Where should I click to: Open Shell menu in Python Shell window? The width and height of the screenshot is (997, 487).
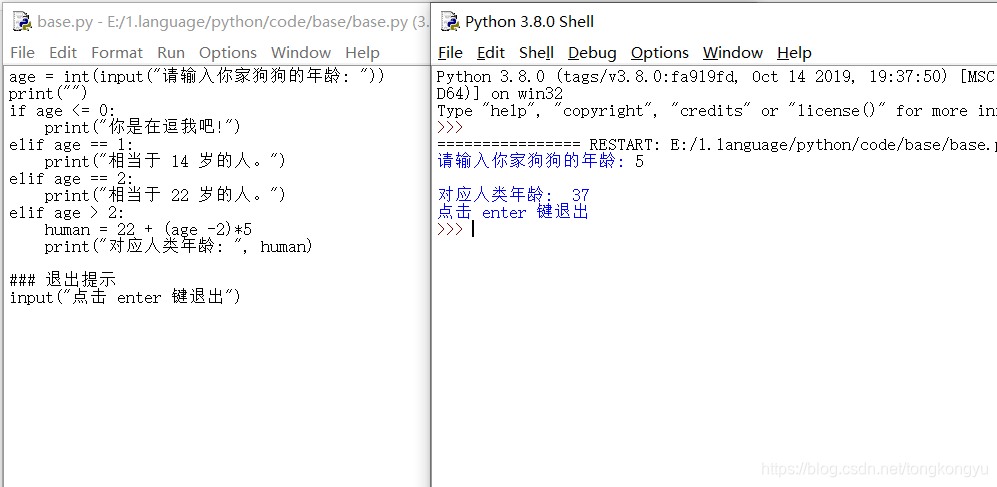pos(536,53)
